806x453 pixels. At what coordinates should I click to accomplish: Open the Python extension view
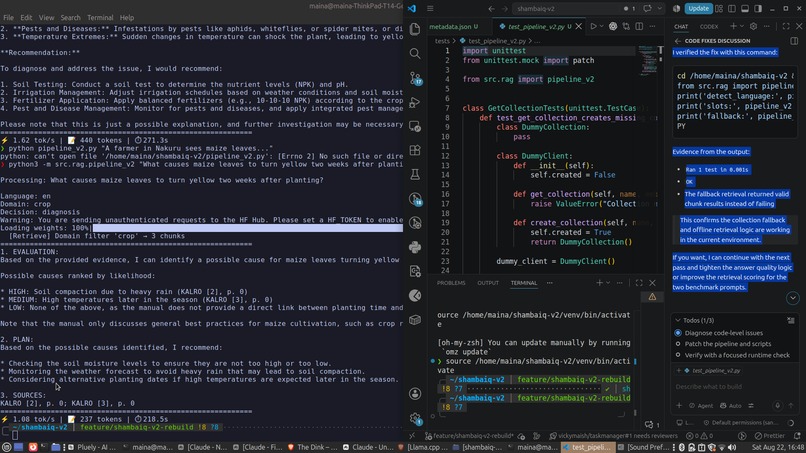click(415, 247)
